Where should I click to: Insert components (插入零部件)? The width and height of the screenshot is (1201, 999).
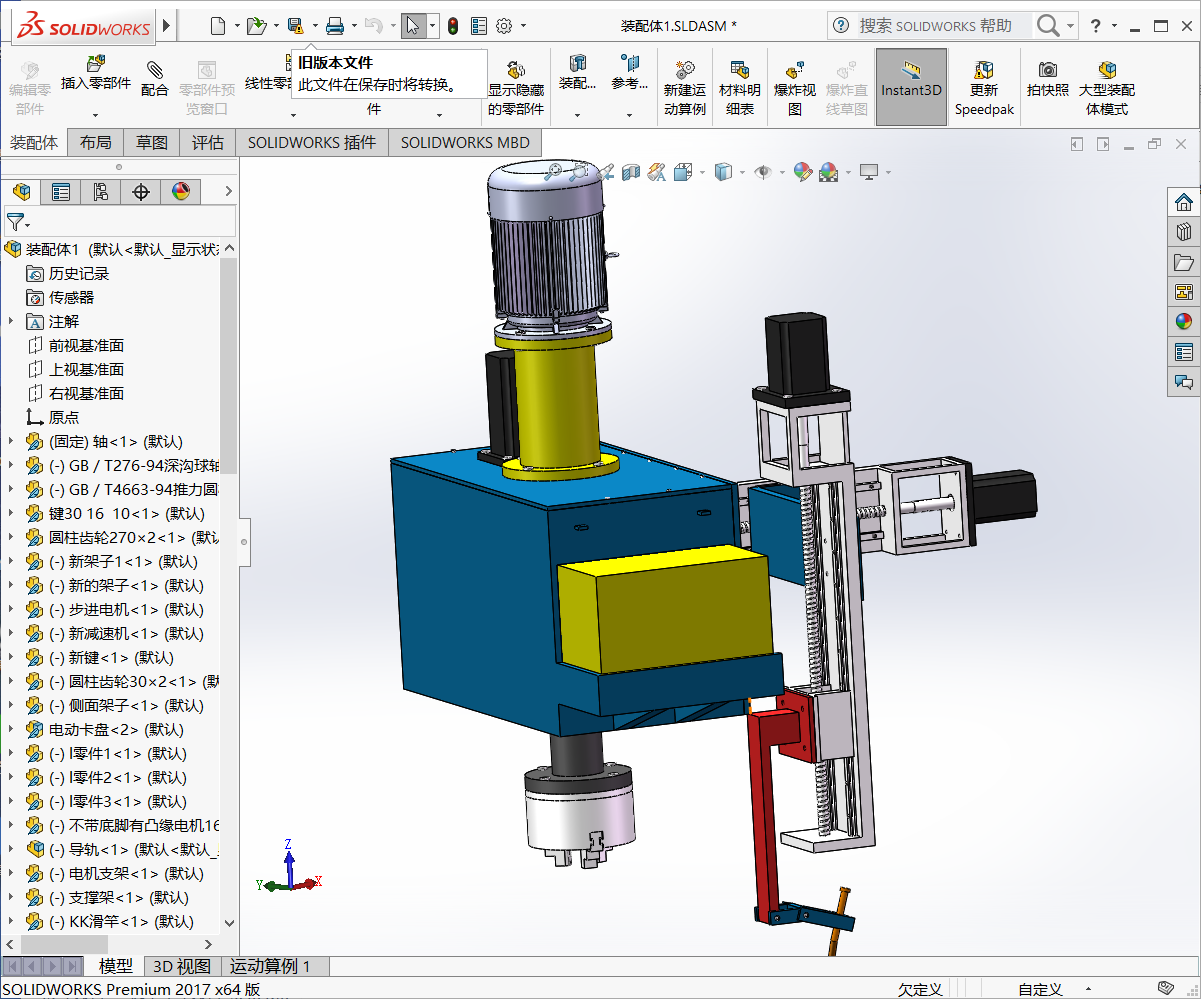(x=96, y=74)
